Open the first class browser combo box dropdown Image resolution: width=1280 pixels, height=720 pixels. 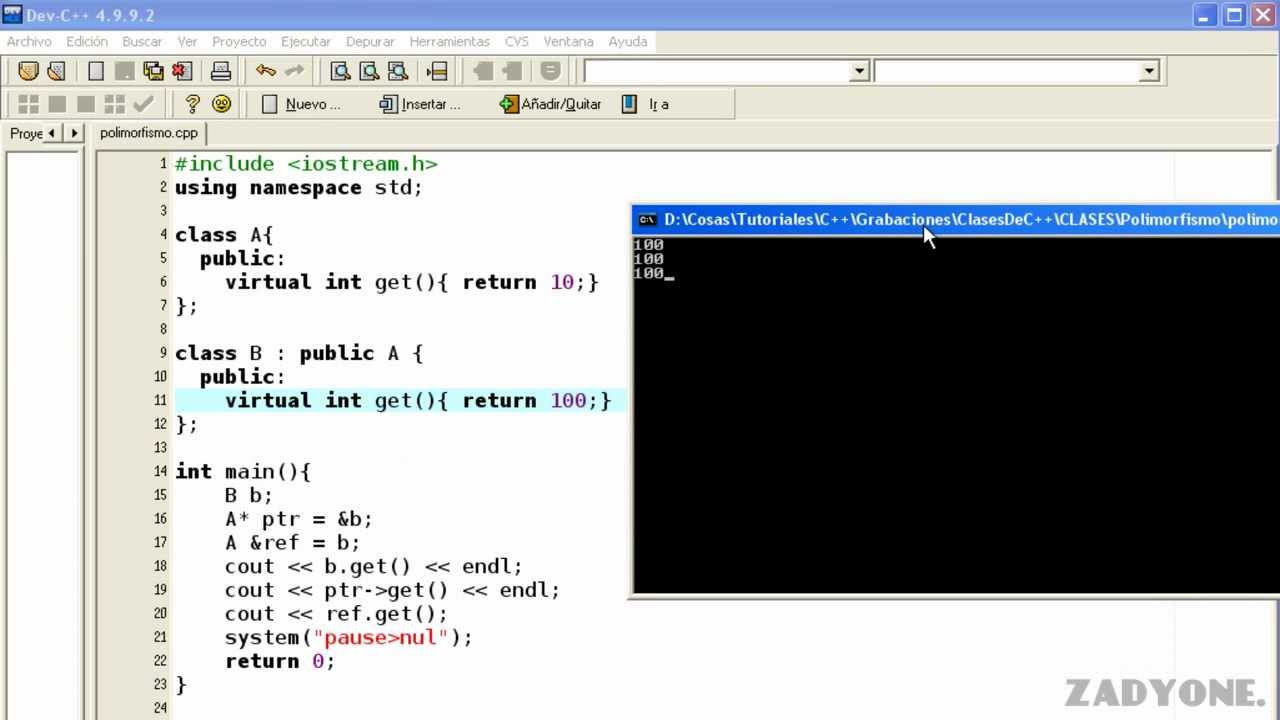click(859, 71)
